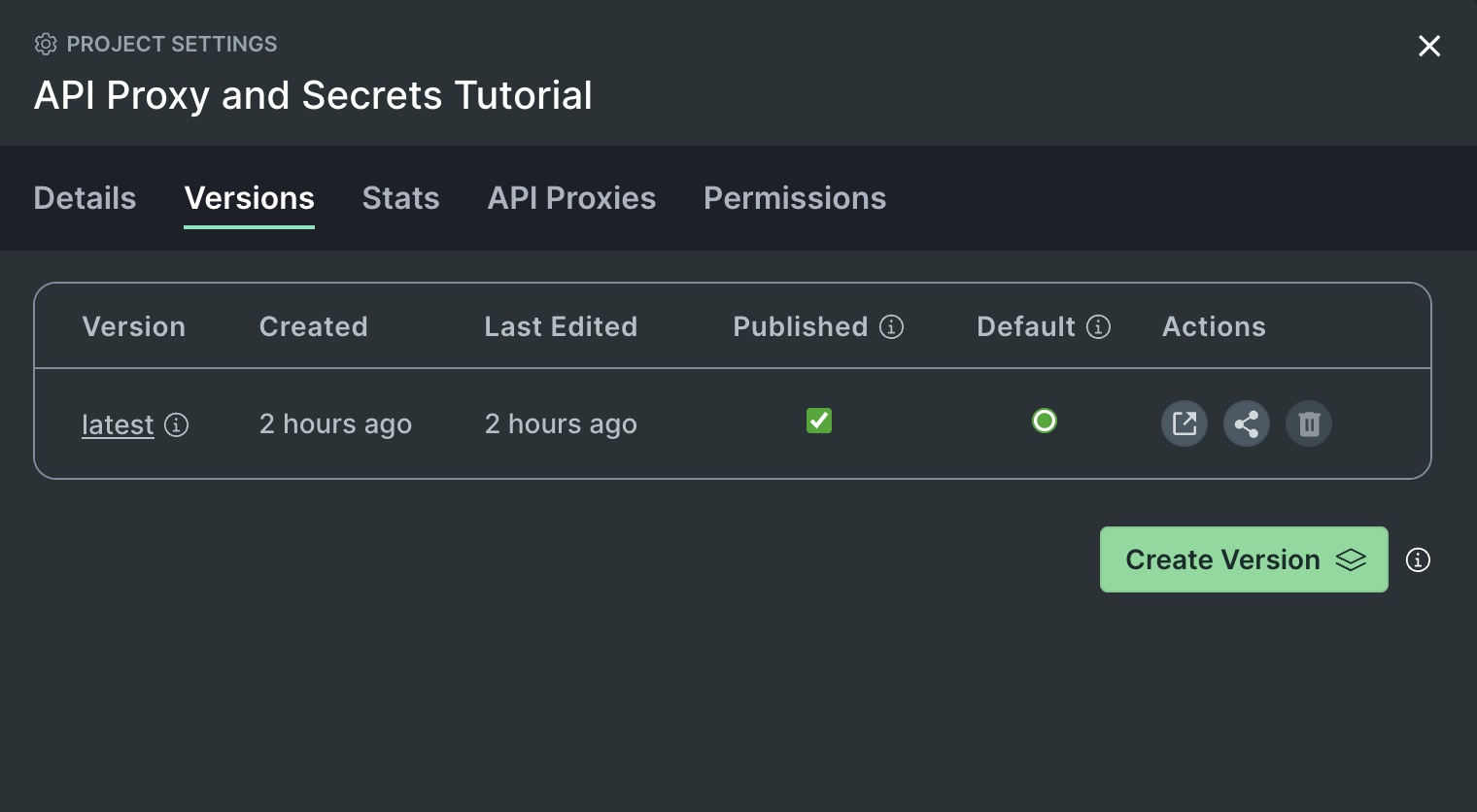Open the latest version link
This screenshot has width=1477, height=812.
point(118,424)
